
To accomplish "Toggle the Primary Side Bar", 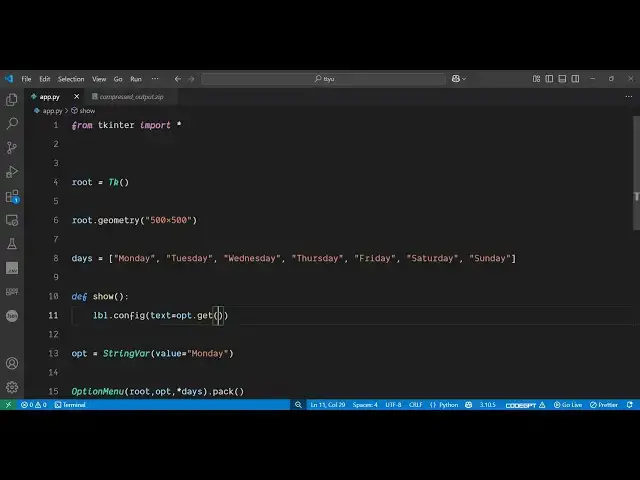I will click(549, 79).
